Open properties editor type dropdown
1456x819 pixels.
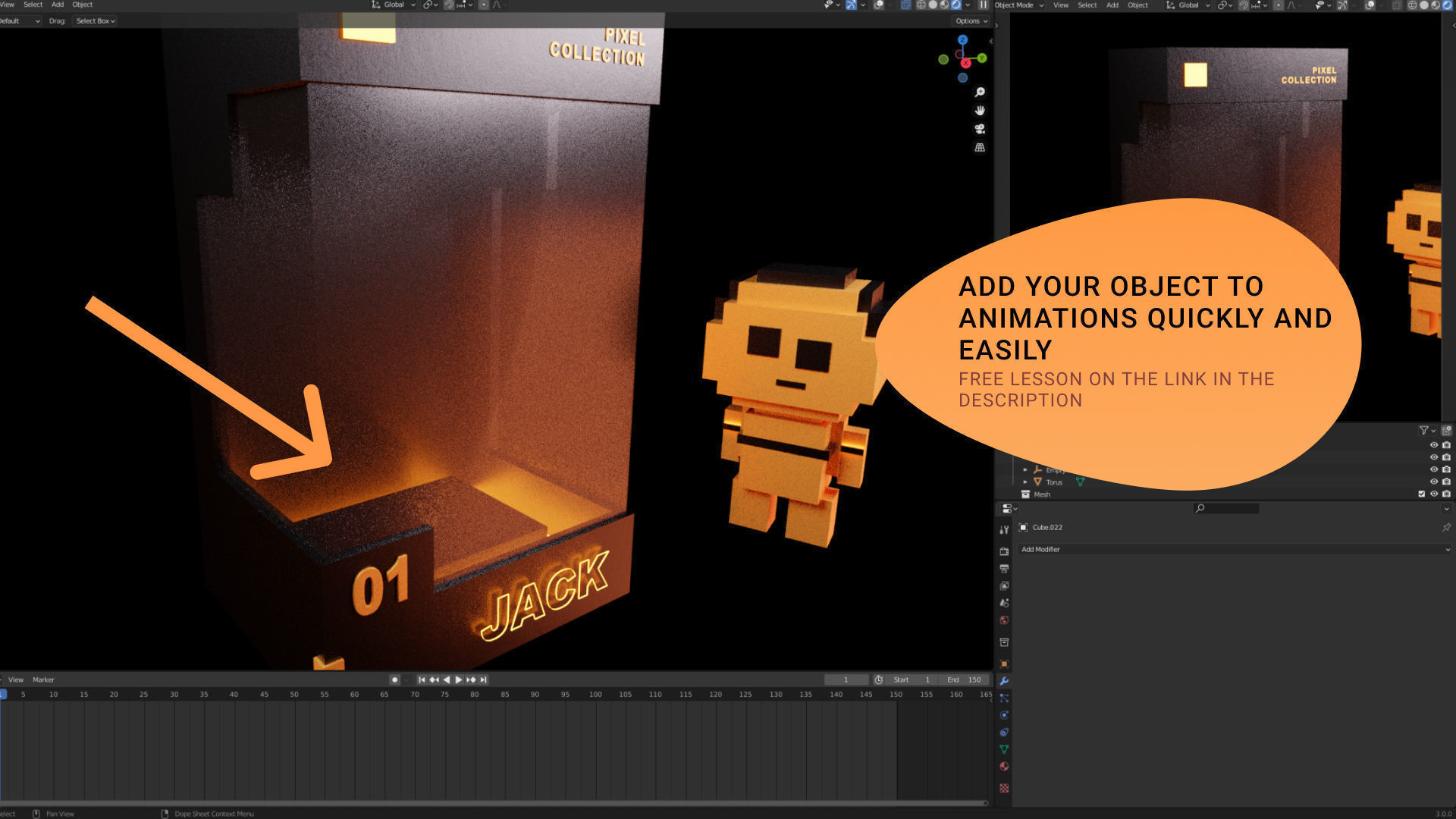tap(1009, 508)
